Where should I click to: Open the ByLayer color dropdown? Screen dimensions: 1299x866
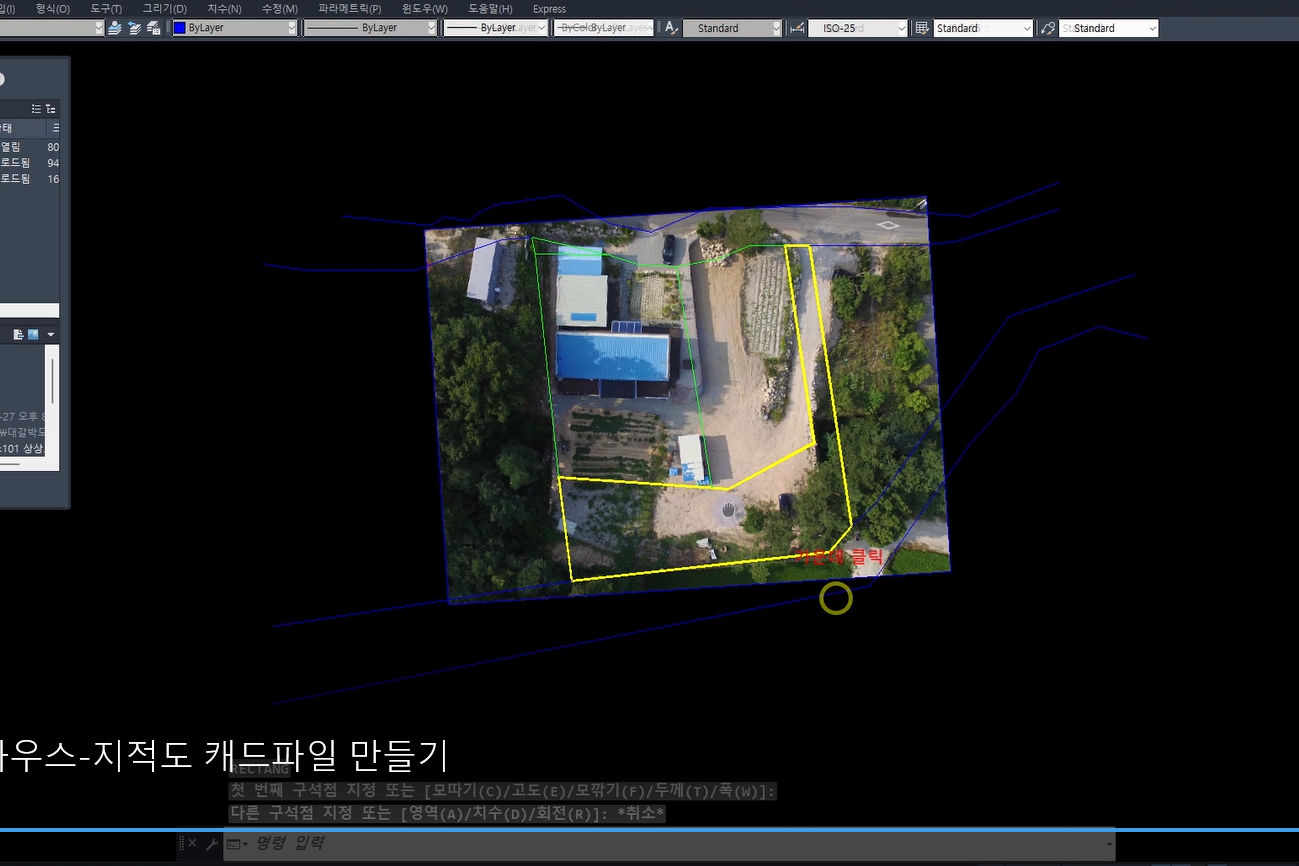292,28
